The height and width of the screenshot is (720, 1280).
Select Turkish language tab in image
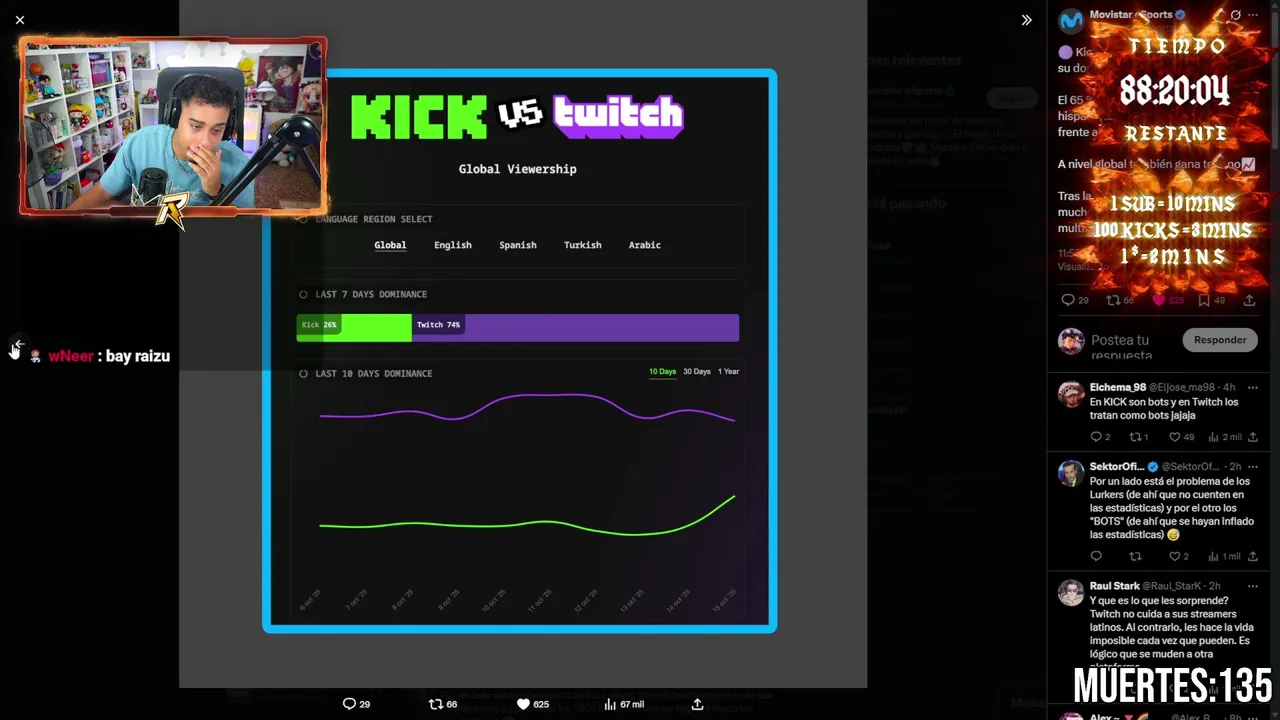point(582,245)
